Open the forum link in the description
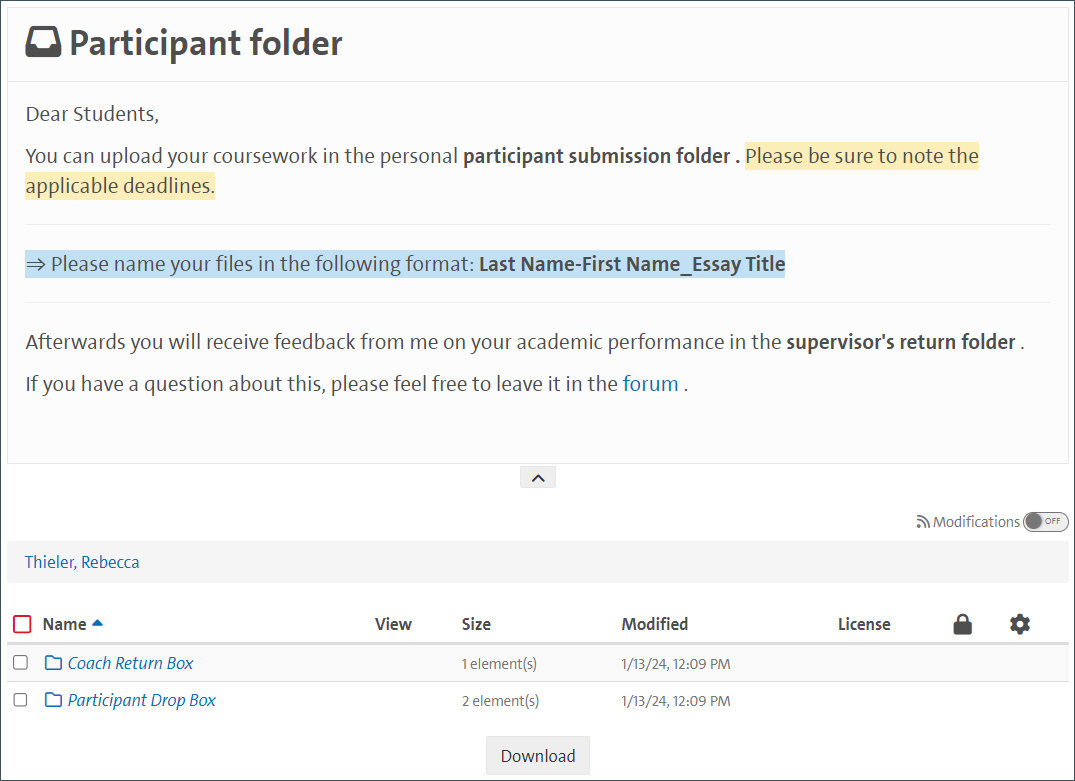The image size is (1075, 781). click(x=650, y=384)
